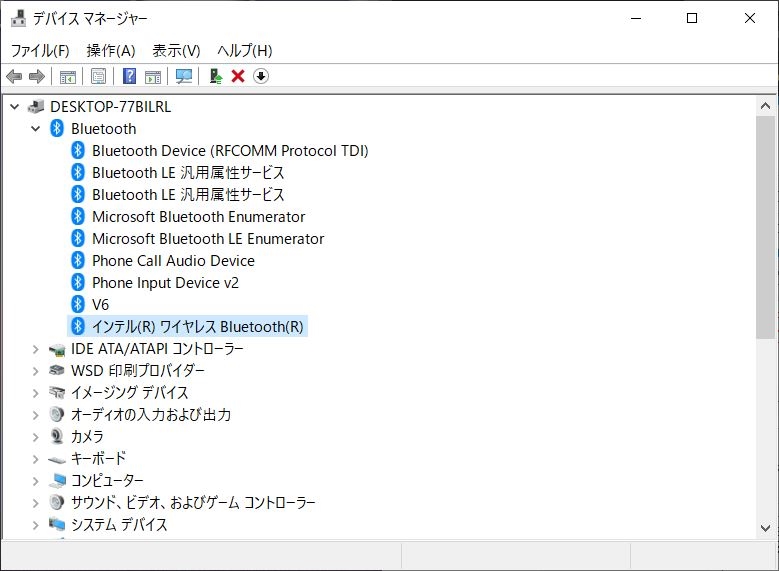Click the down-arrow disable device icon
779x571 pixels.
pyautogui.click(x=261, y=76)
